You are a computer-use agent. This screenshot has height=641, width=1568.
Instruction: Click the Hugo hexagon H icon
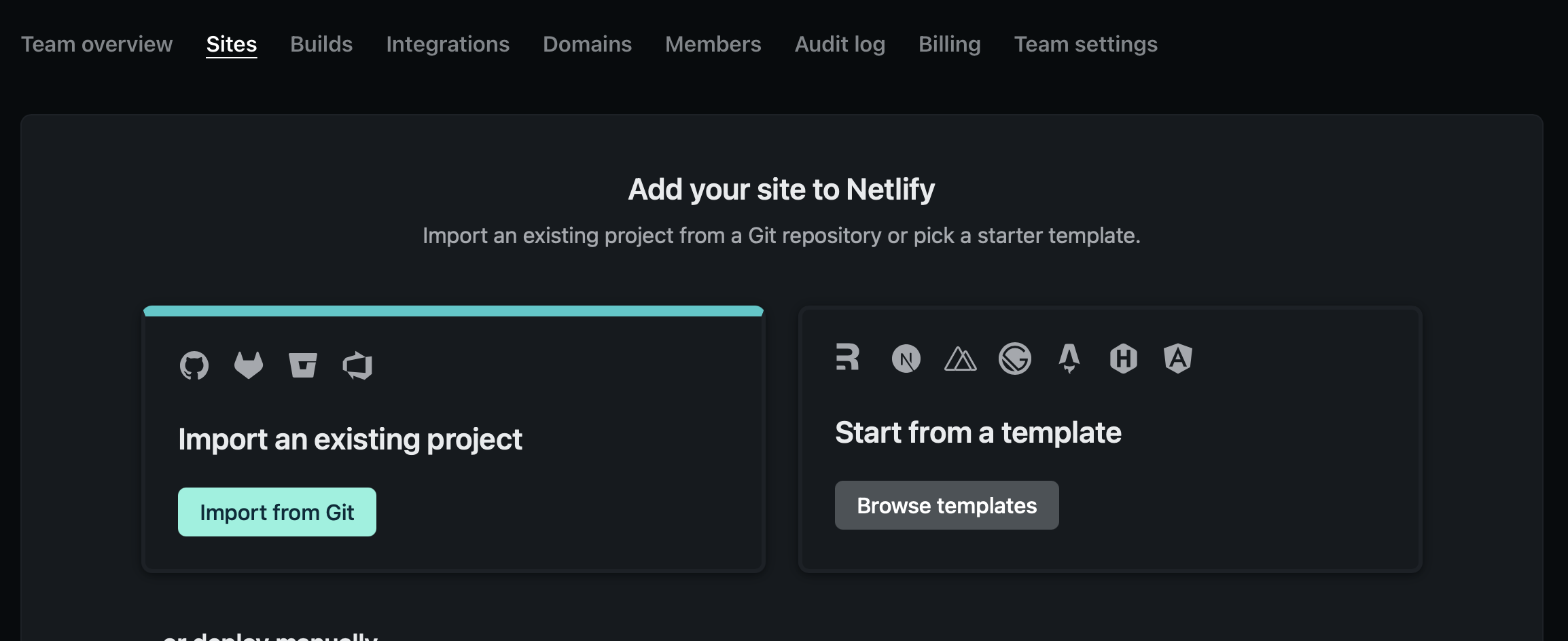[1124, 359]
